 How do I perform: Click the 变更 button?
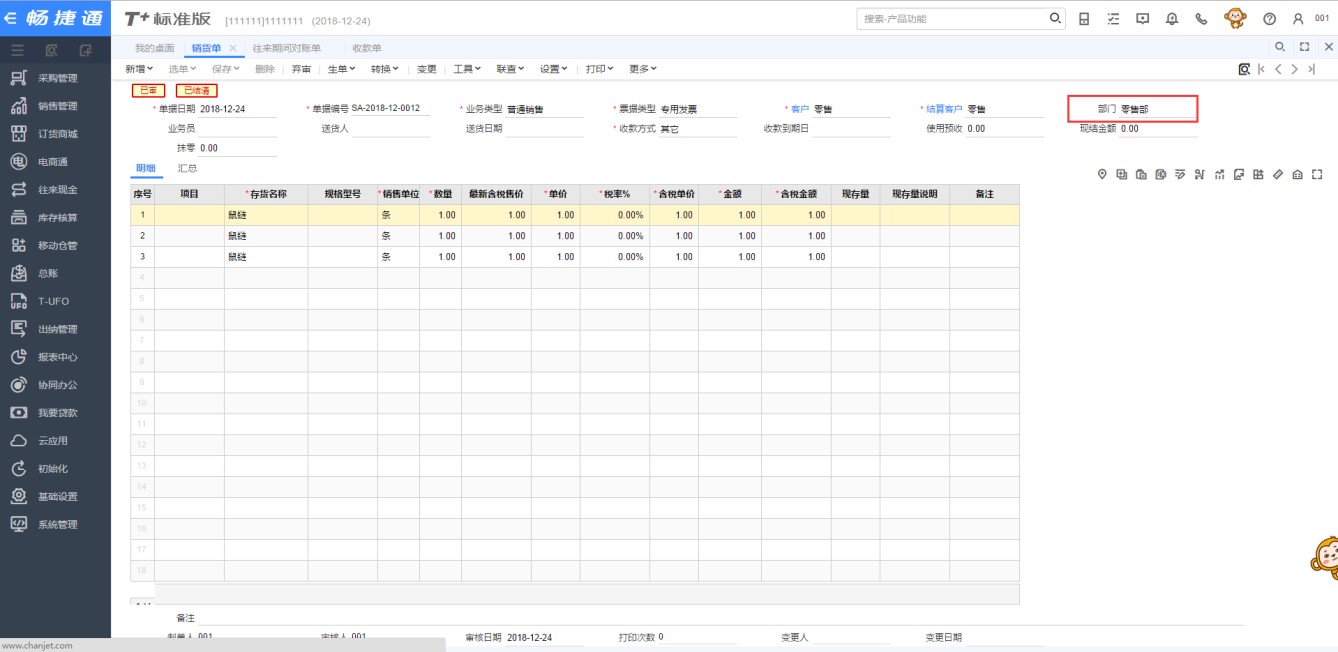(427, 69)
